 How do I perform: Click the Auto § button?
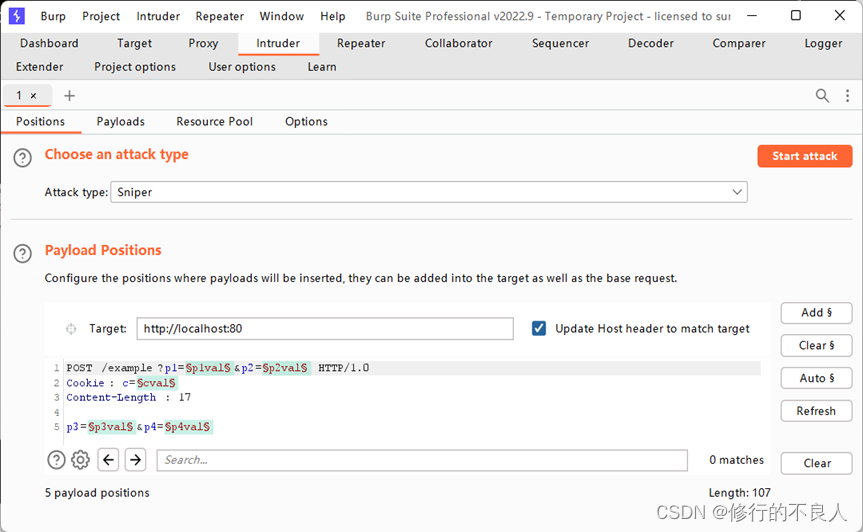click(816, 379)
